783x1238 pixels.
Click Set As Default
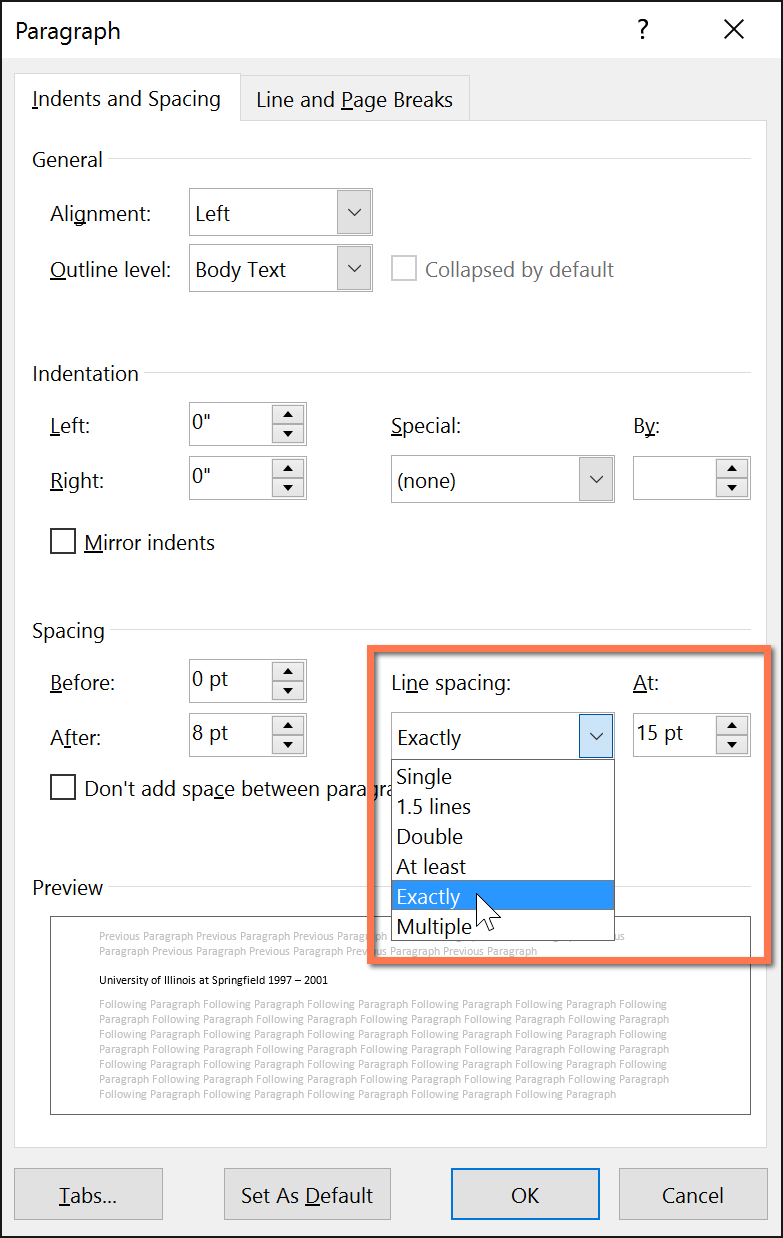click(x=306, y=1194)
